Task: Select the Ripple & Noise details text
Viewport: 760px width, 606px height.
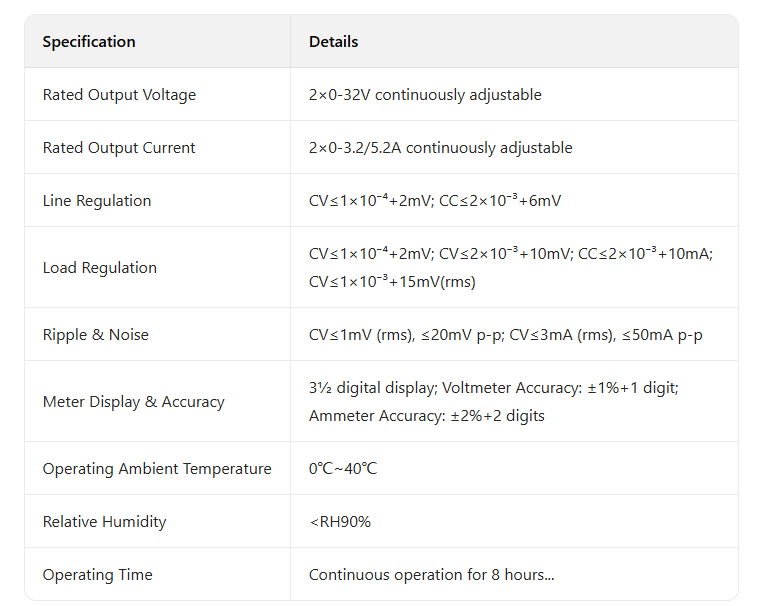Action: 505,335
